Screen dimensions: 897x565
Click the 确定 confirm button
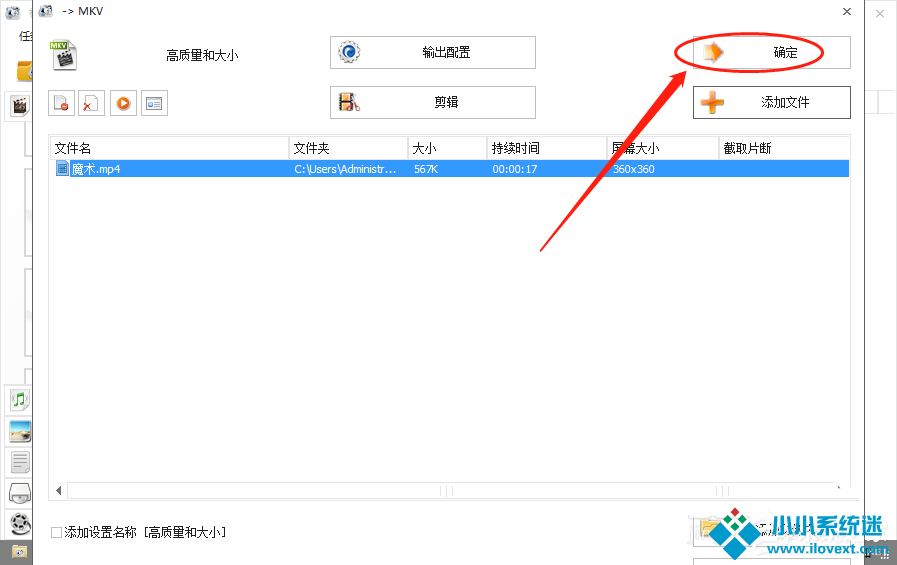(x=771, y=53)
